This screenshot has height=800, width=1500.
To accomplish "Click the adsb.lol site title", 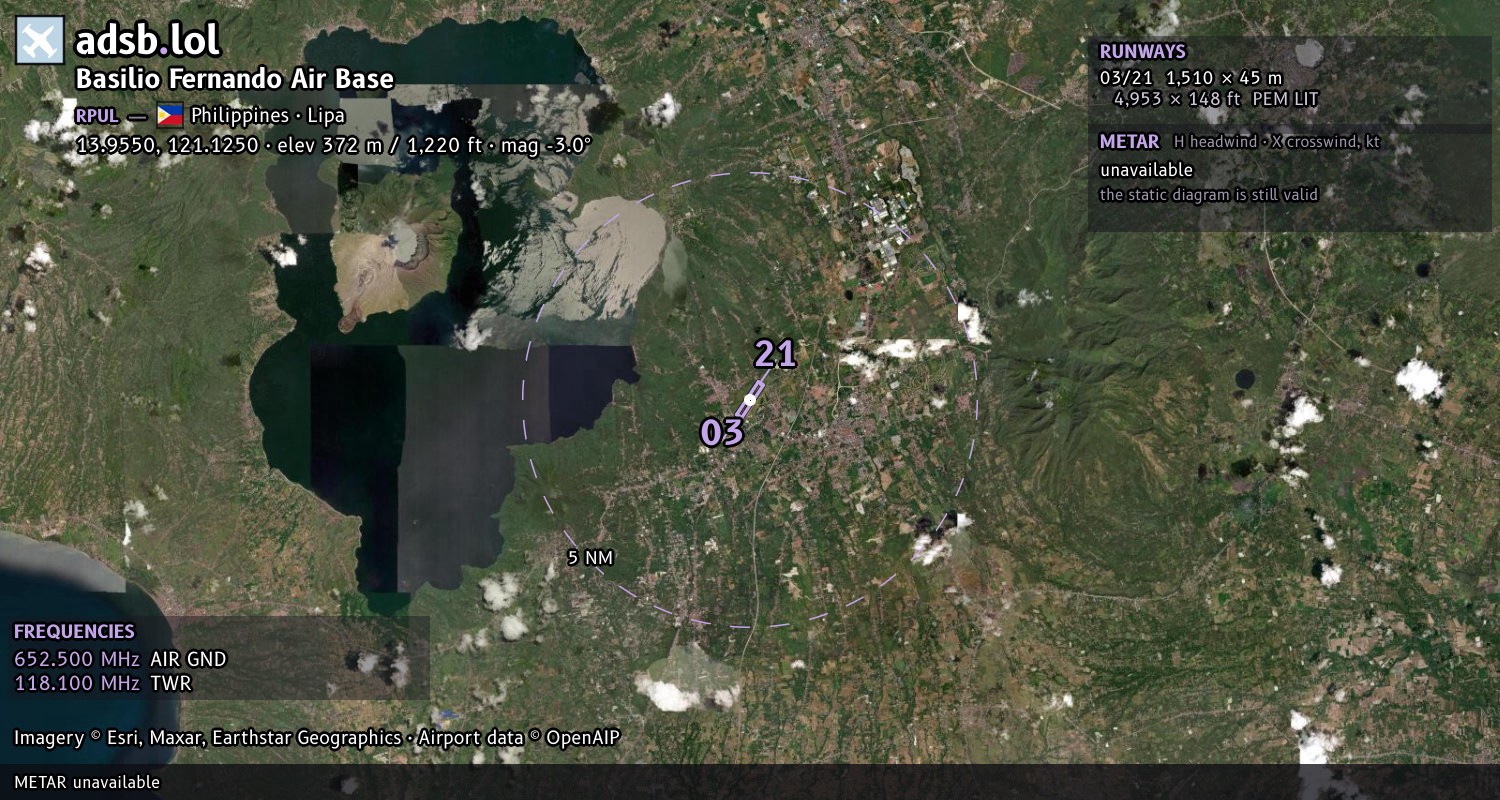I will tap(148, 41).
